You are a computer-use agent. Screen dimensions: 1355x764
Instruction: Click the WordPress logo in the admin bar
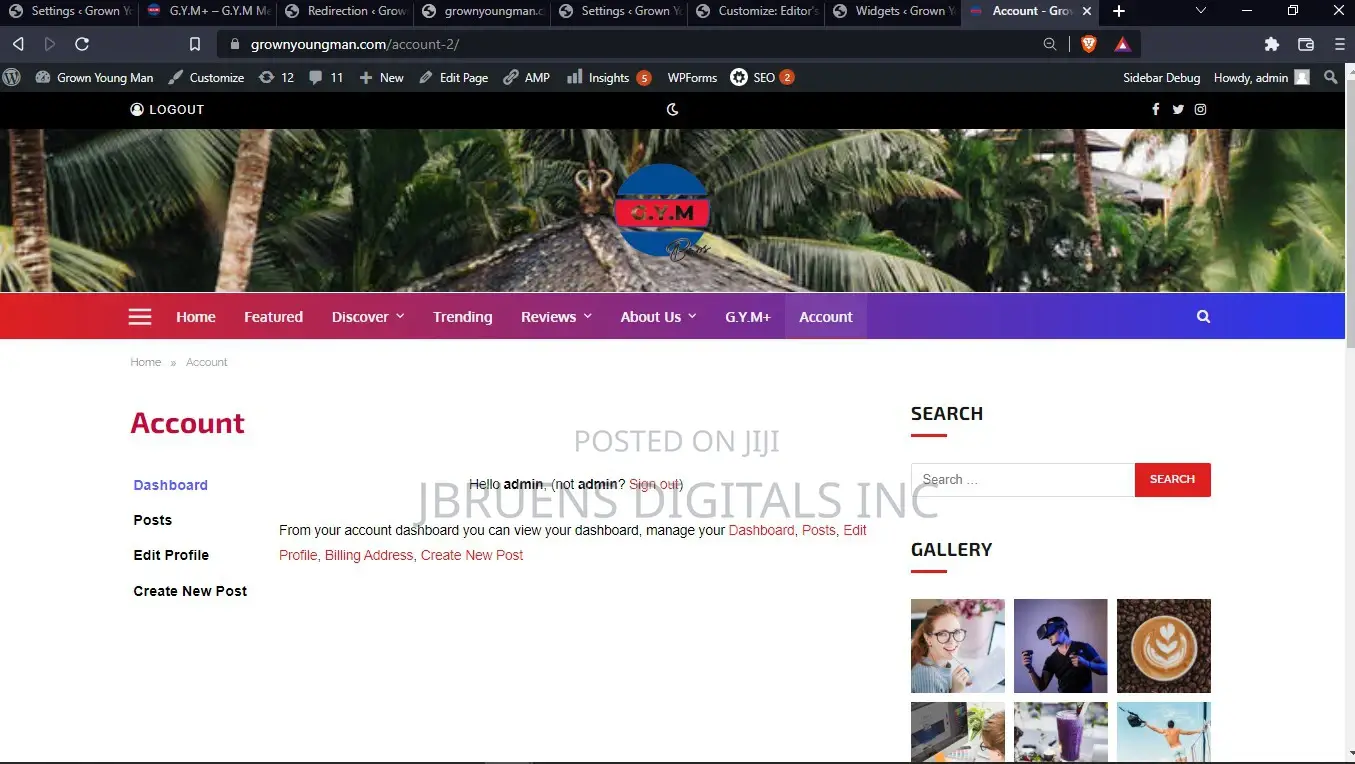point(12,77)
